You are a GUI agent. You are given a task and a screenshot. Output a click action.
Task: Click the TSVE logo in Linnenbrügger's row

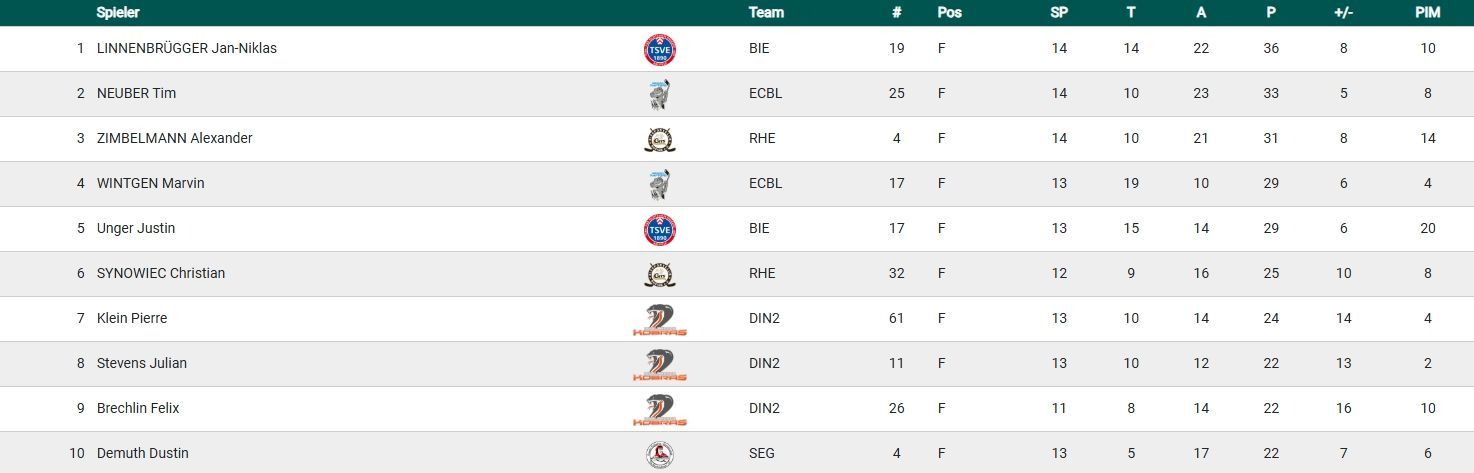click(x=659, y=49)
